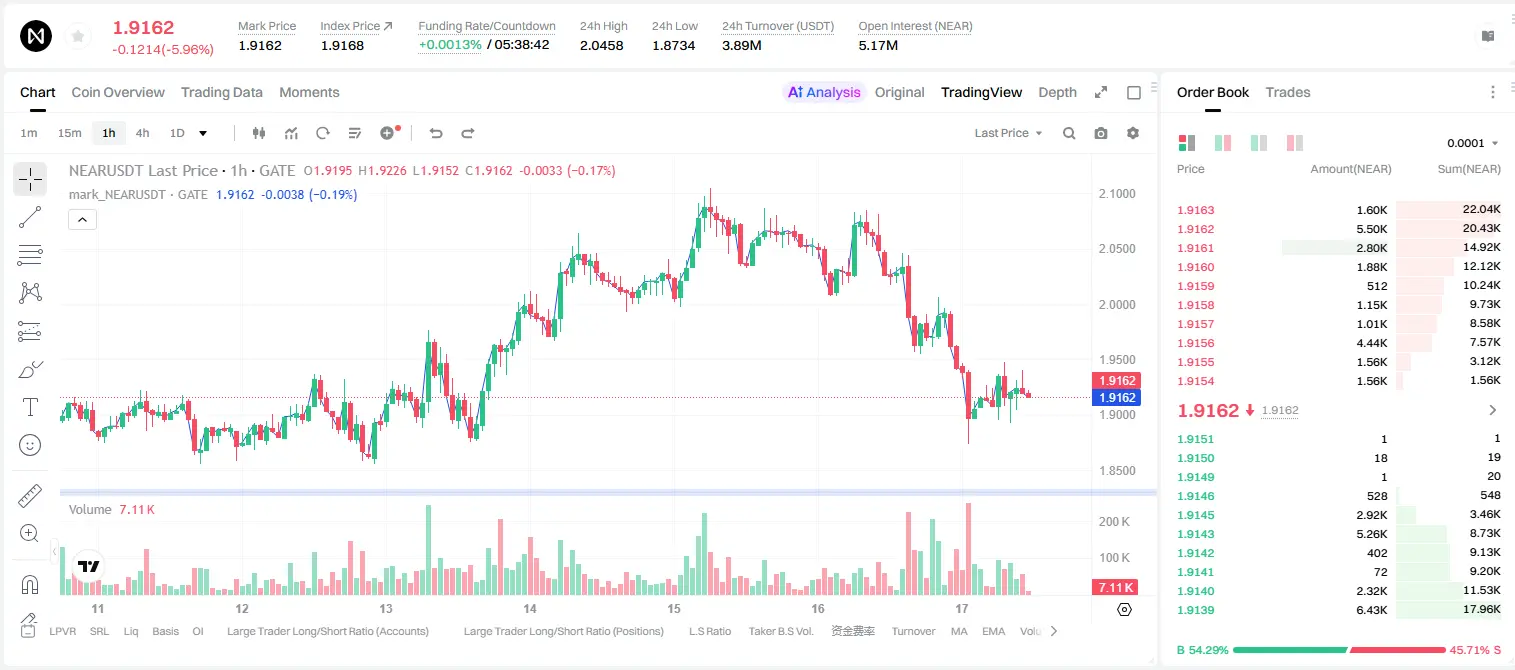1515x670 pixels.
Task: Switch to Depth chart view
Action: (1057, 92)
